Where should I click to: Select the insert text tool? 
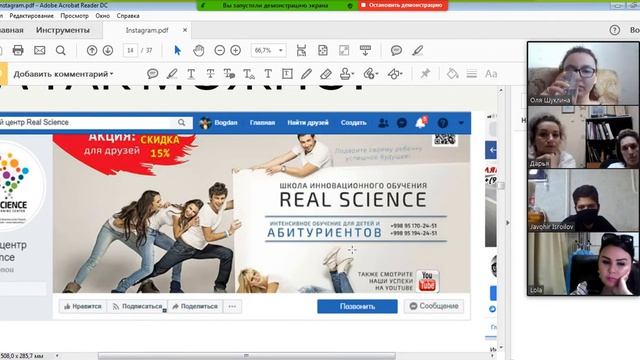click(x=249, y=74)
